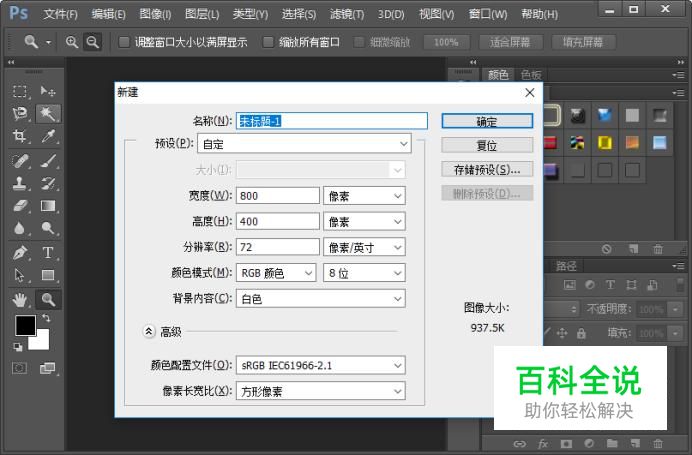
Task: Open the 宽度 unit dropdown
Action: (x=364, y=196)
